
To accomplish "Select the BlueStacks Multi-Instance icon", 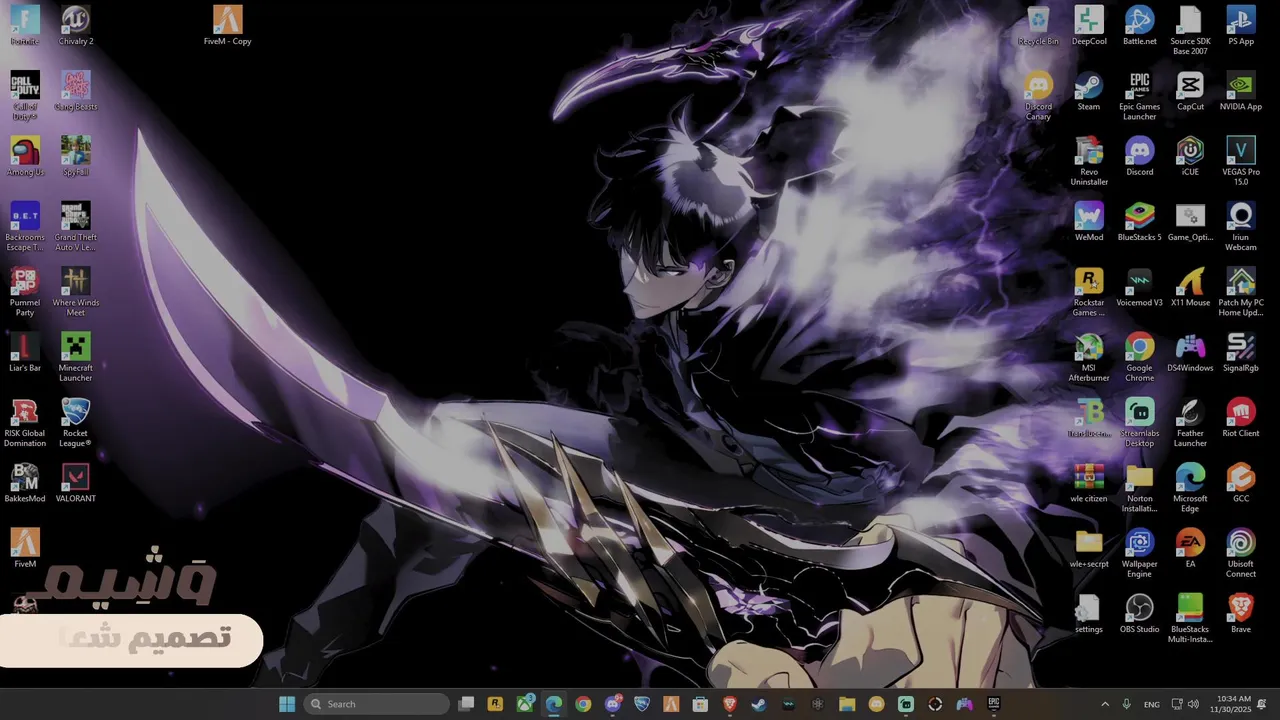I will (x=1190, y=618).
